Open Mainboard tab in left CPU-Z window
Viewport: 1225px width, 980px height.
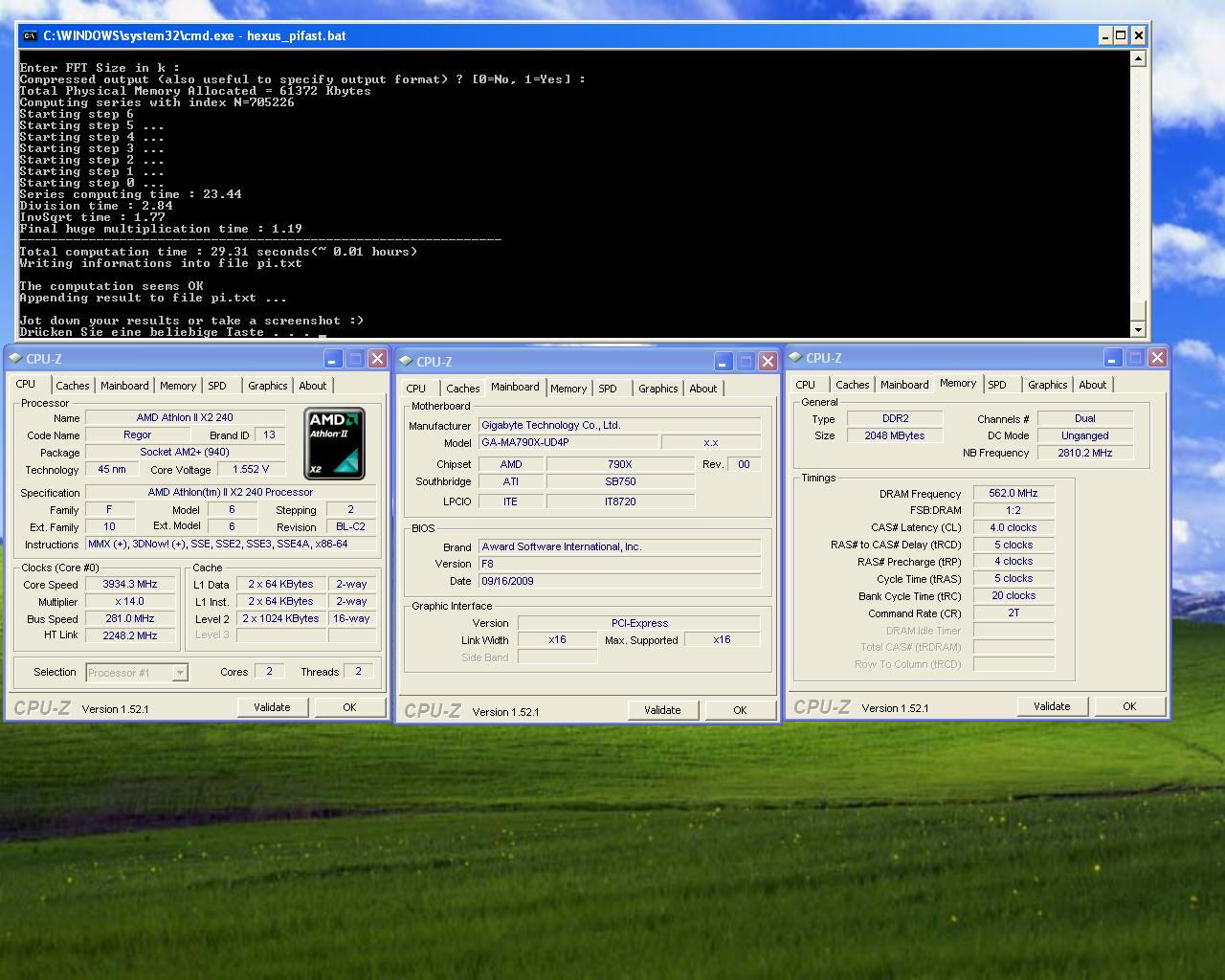(x=124, y=386)
